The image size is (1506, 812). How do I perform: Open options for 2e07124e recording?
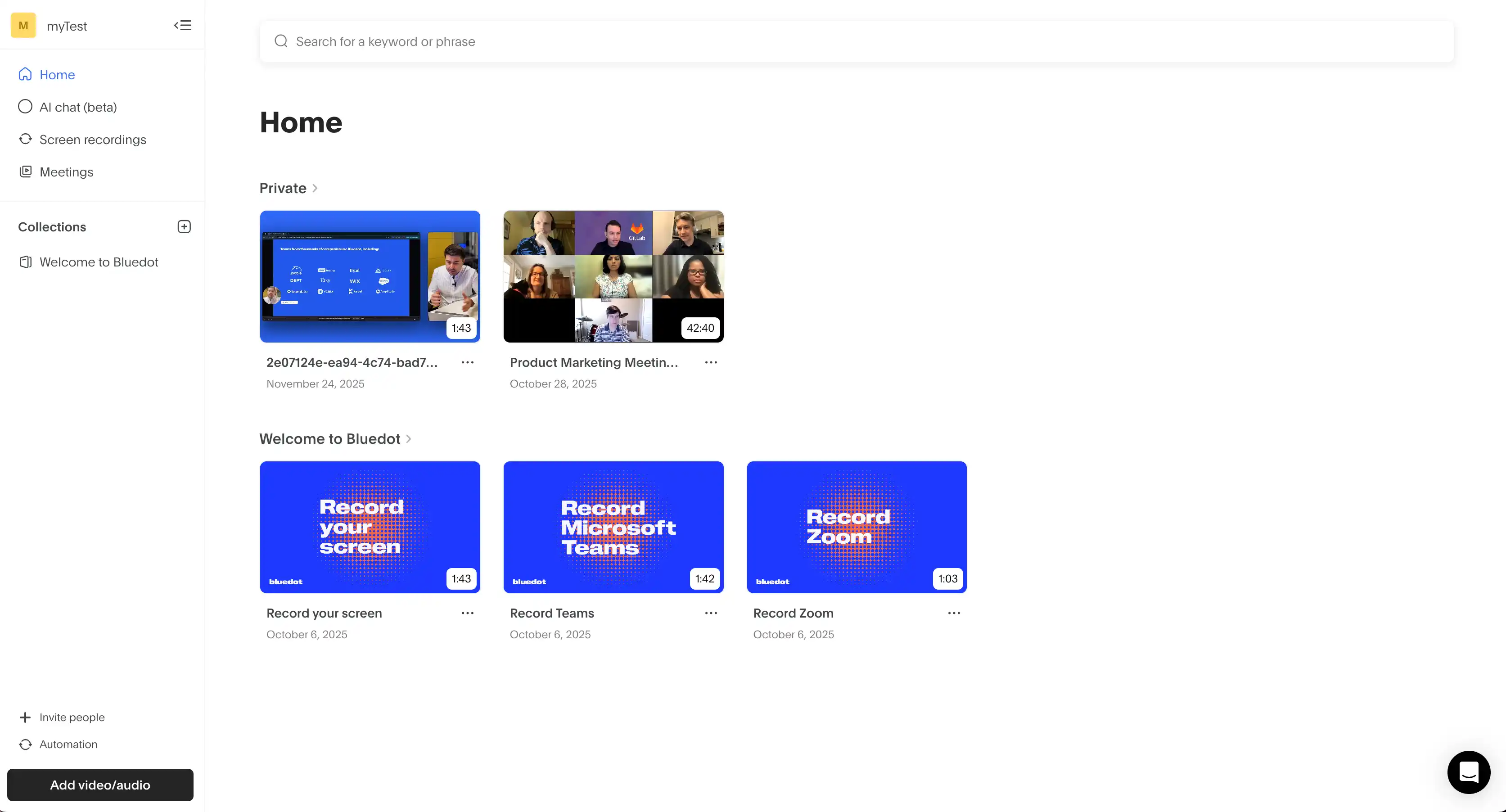click(467, 362)
